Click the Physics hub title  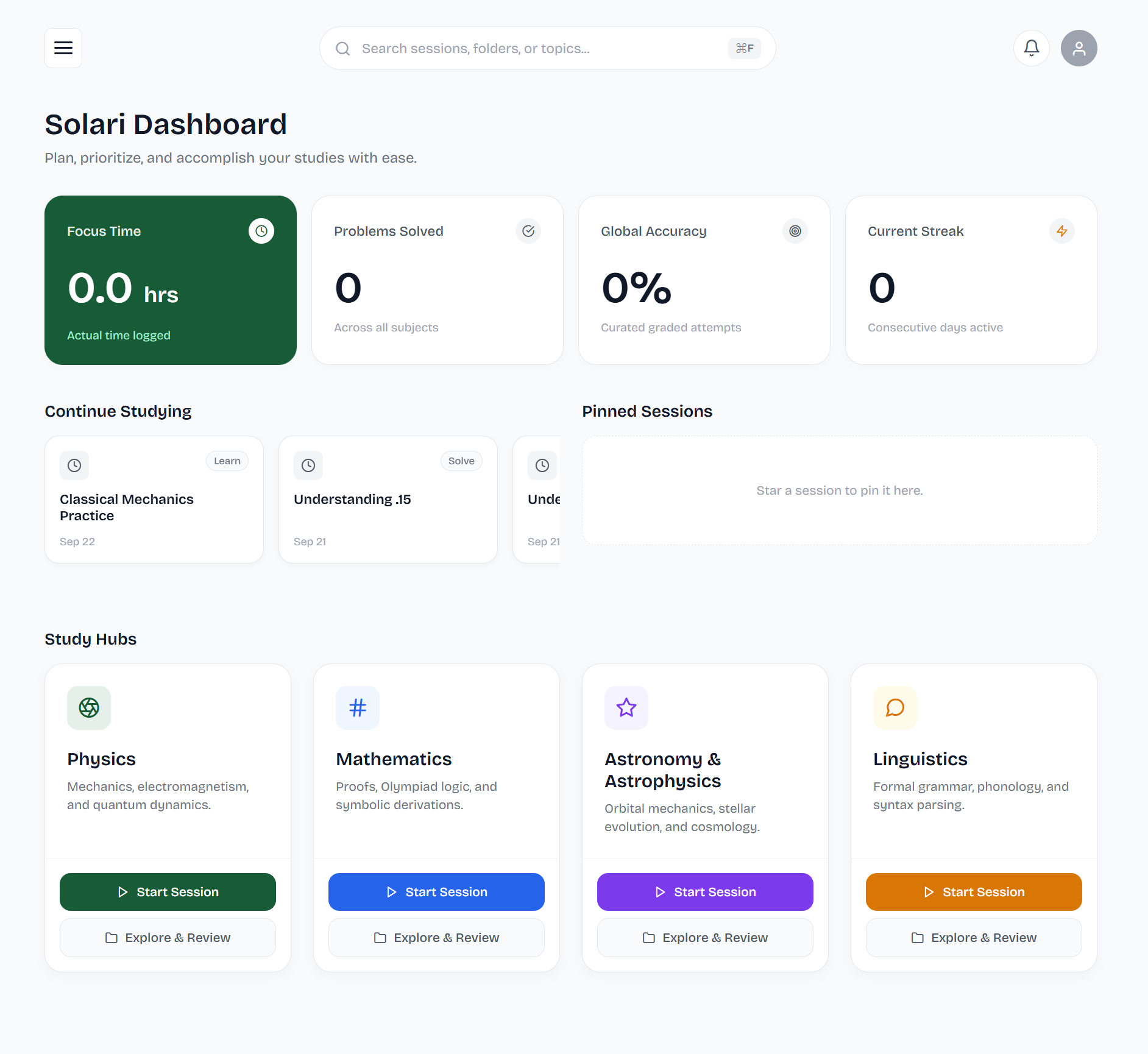[101, 759]
